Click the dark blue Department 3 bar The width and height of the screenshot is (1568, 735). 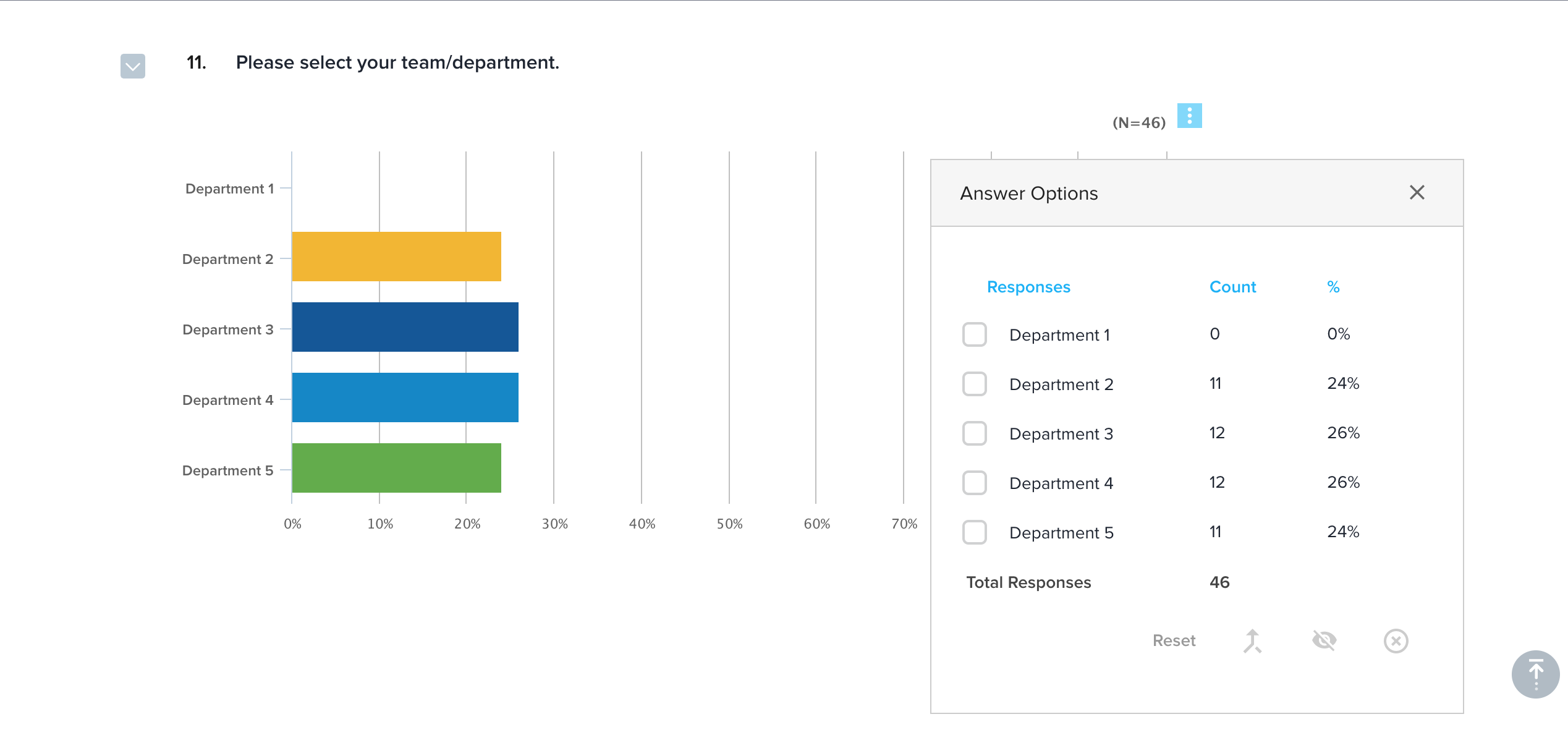pyautogui.click(x=405, y=327)
